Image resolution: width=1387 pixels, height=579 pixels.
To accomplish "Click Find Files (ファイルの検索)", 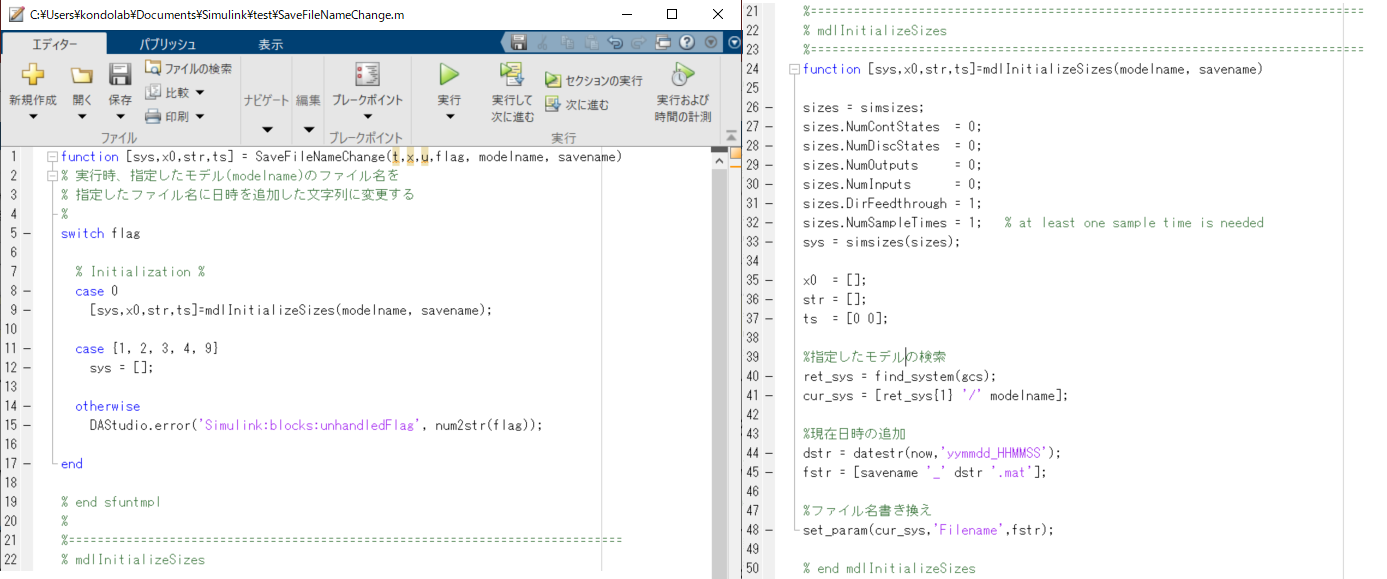I will pyautogui.click(x=188, y=68).
